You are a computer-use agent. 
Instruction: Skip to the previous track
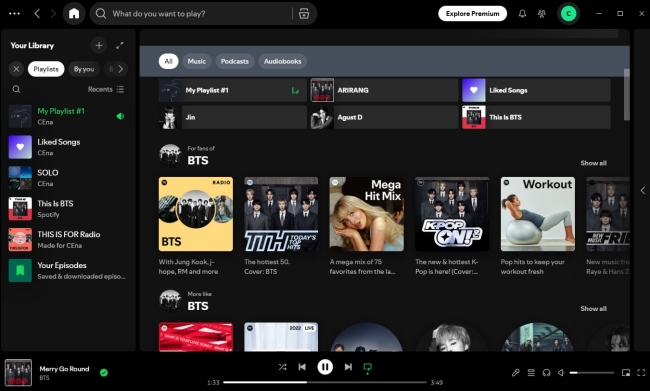(x=302, y=367)
